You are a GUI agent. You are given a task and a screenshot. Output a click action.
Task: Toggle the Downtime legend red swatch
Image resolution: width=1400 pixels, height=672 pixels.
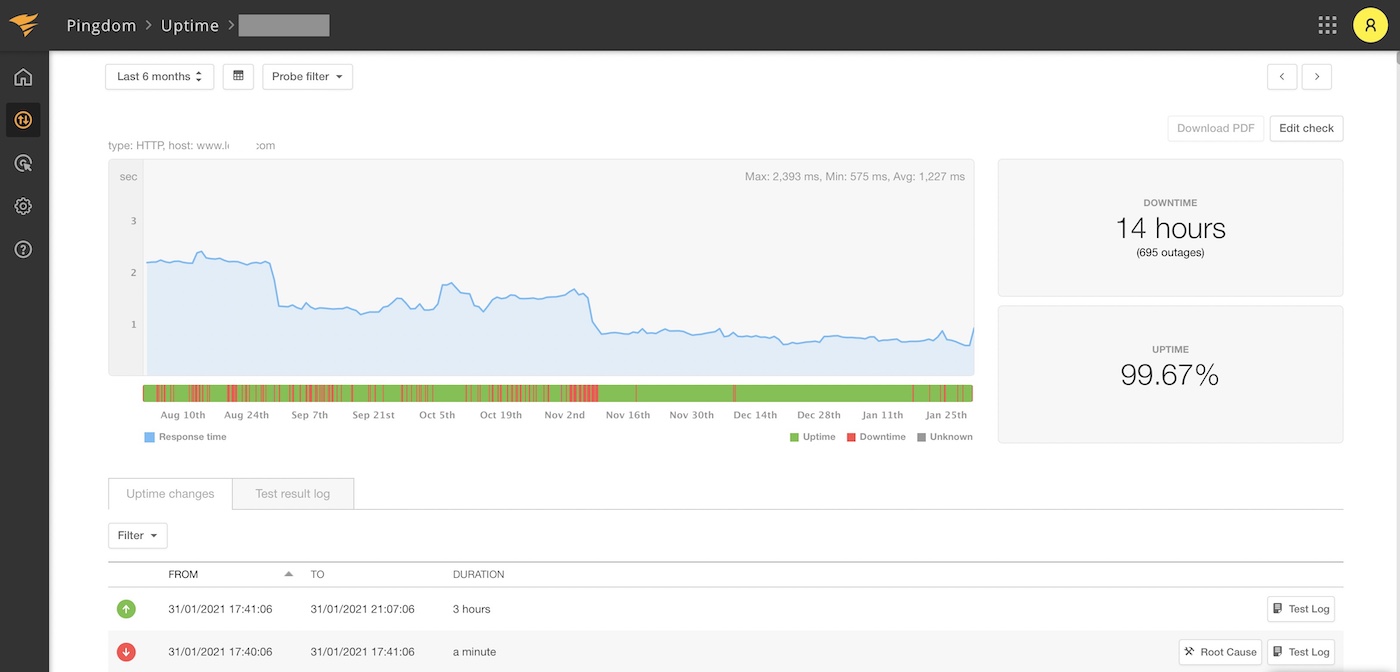(852, 437)
